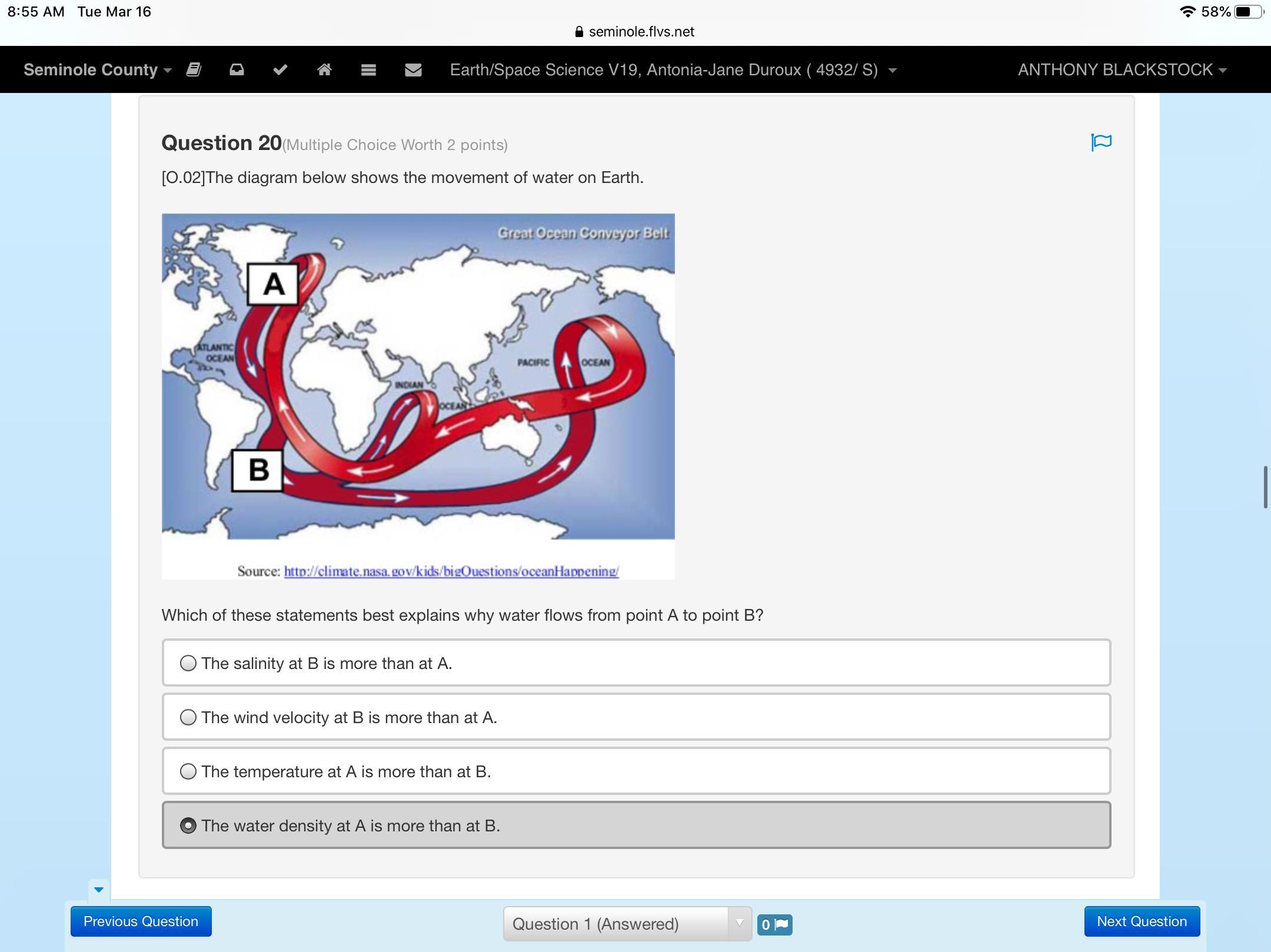
Task: Choose the wind velocity answer option
Action: 188,717
